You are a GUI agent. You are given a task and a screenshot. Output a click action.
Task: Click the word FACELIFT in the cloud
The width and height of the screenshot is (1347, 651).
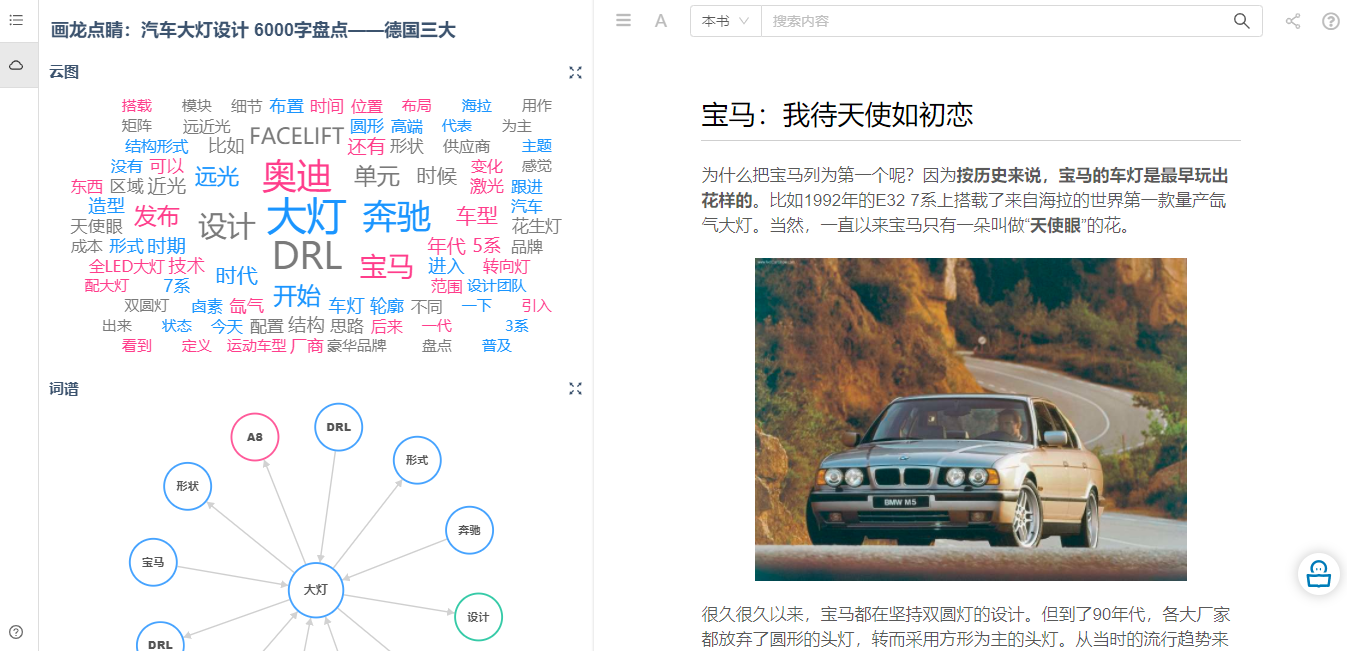296,136
